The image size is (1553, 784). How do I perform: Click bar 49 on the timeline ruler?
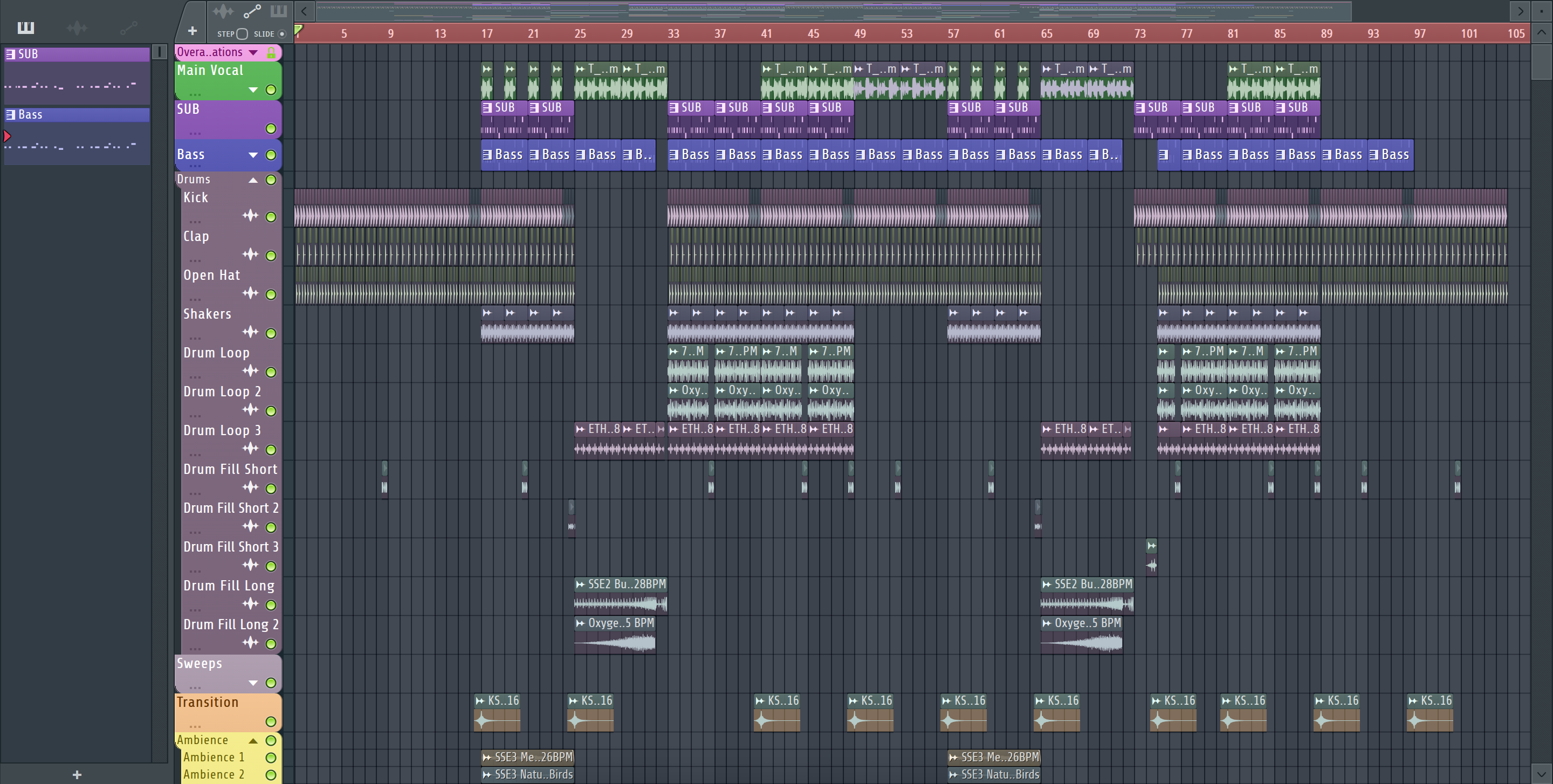coord(860,34)
